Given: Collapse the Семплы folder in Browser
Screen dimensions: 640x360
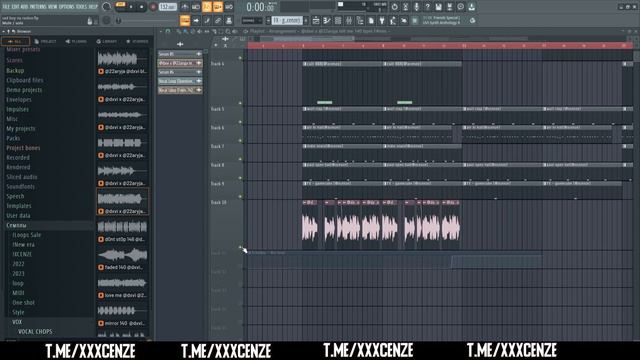Looking at the screenshot, I should [x=17, y=225].
